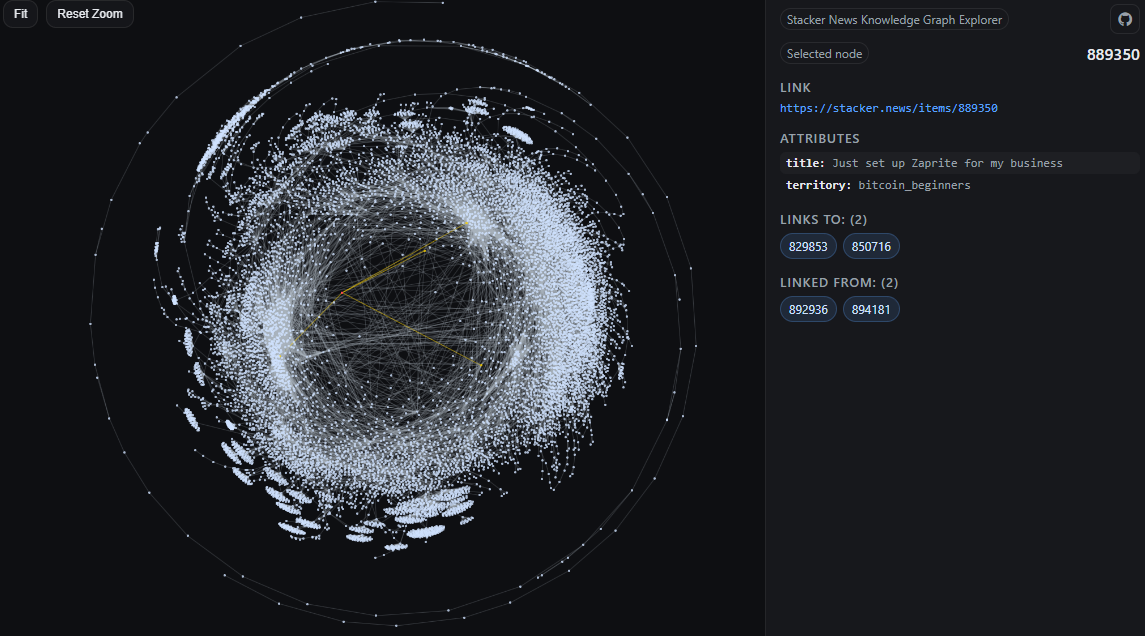
Task: Click the Selected node label
Action: tap(824, 54)
